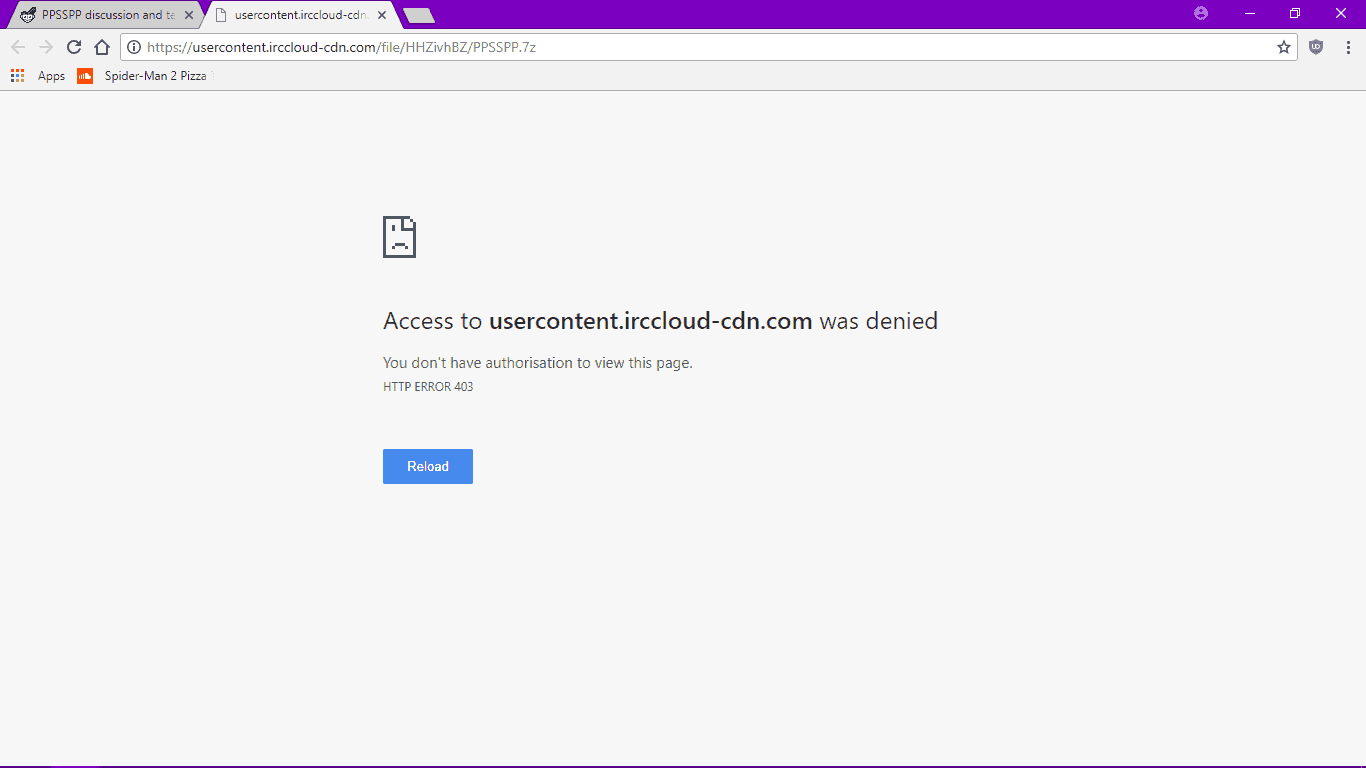Open a new tab

pos(418,16)
